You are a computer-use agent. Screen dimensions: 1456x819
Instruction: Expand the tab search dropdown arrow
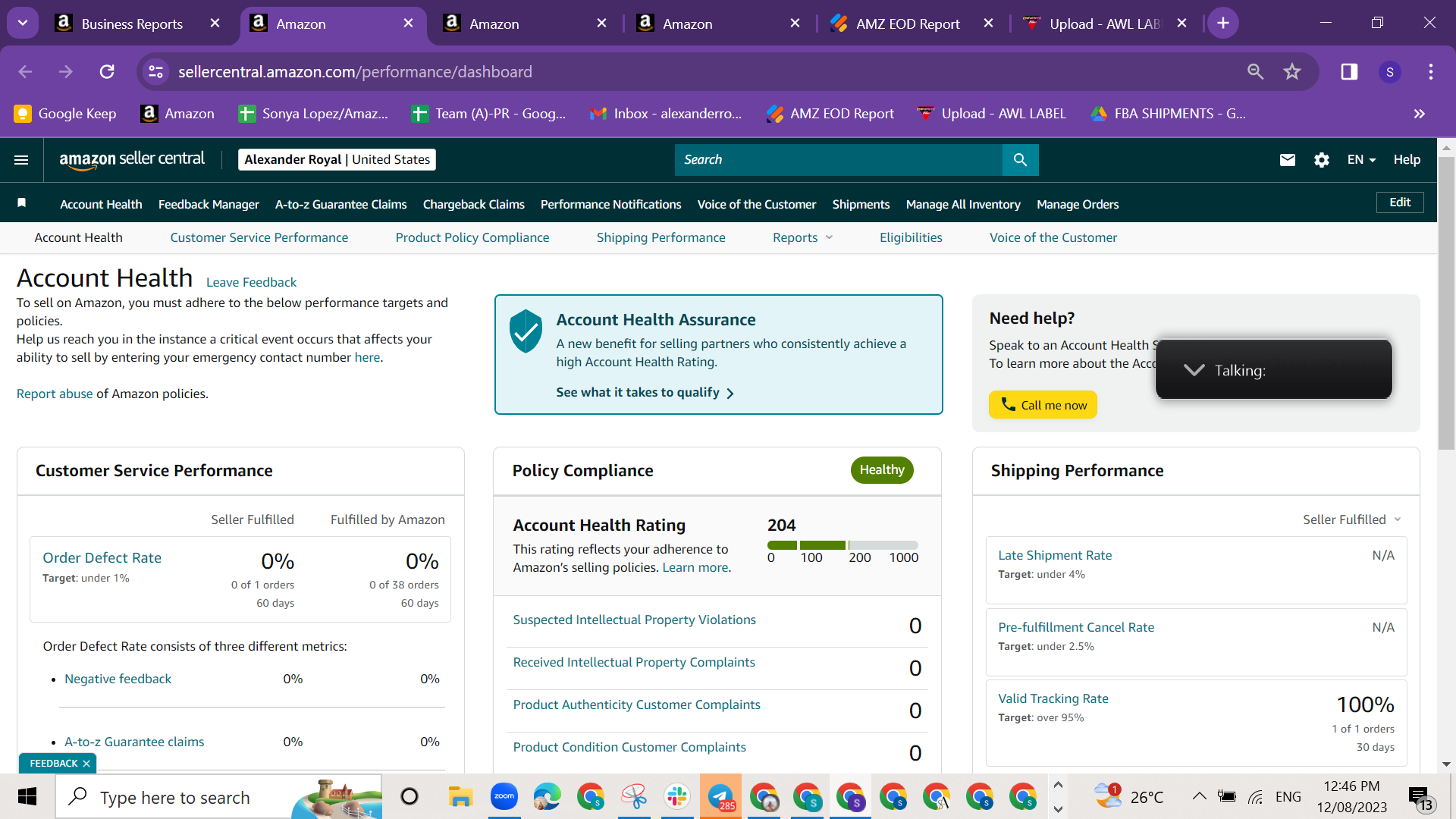[23, 24]
